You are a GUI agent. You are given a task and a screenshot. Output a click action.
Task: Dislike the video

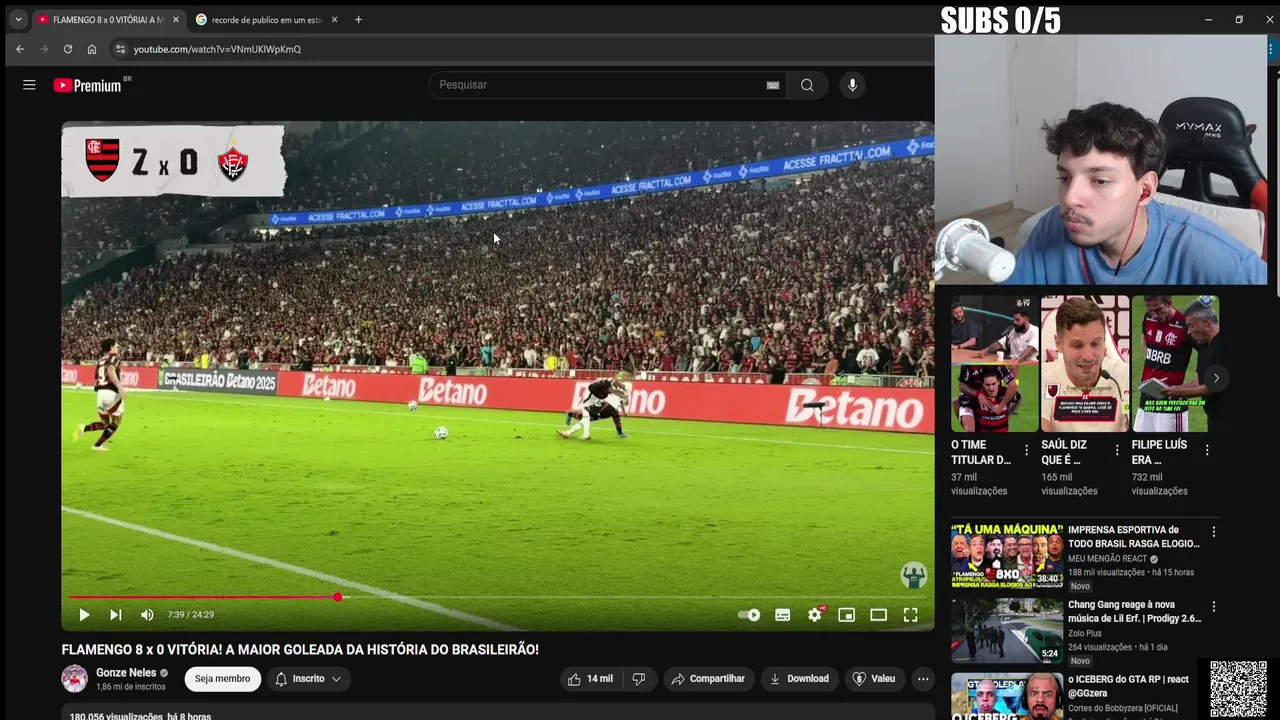point(639,679)
